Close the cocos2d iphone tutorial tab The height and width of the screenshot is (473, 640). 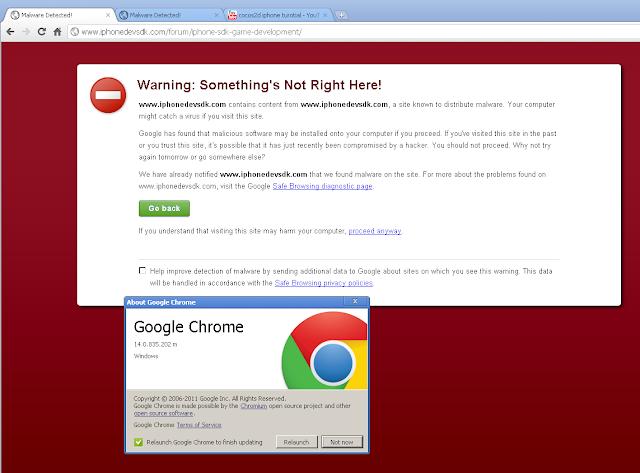tap(325, 15)
